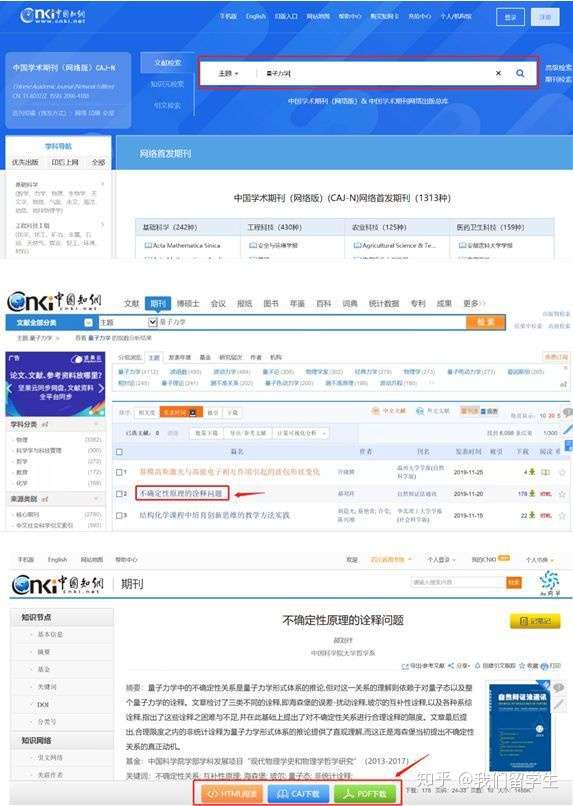This screenshot has width=573, height=806.
Task: Click the orange 检索 search button
Action: tap(486, 322)
